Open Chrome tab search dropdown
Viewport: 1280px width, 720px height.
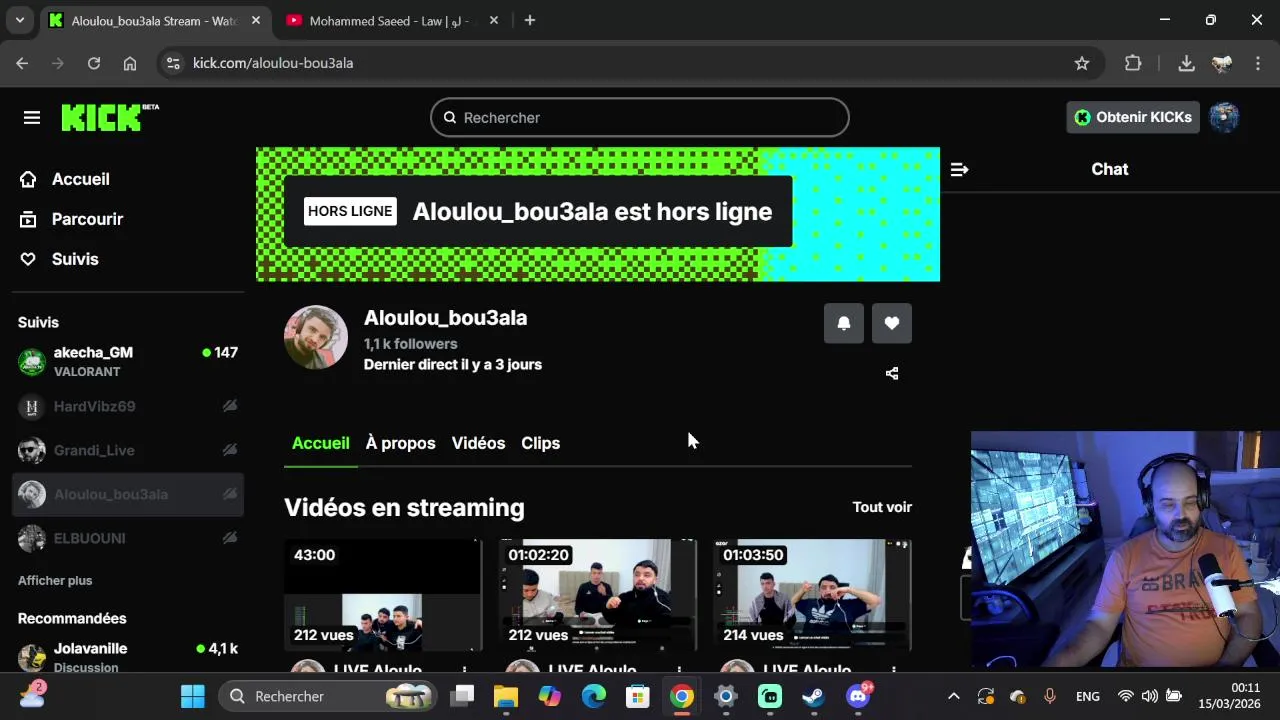(x=19, y=20)
